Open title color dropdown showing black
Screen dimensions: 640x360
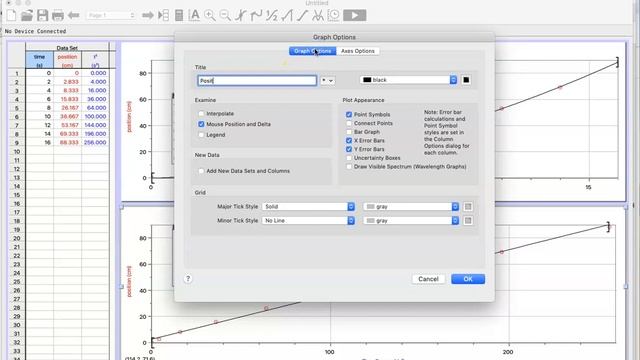409,80
